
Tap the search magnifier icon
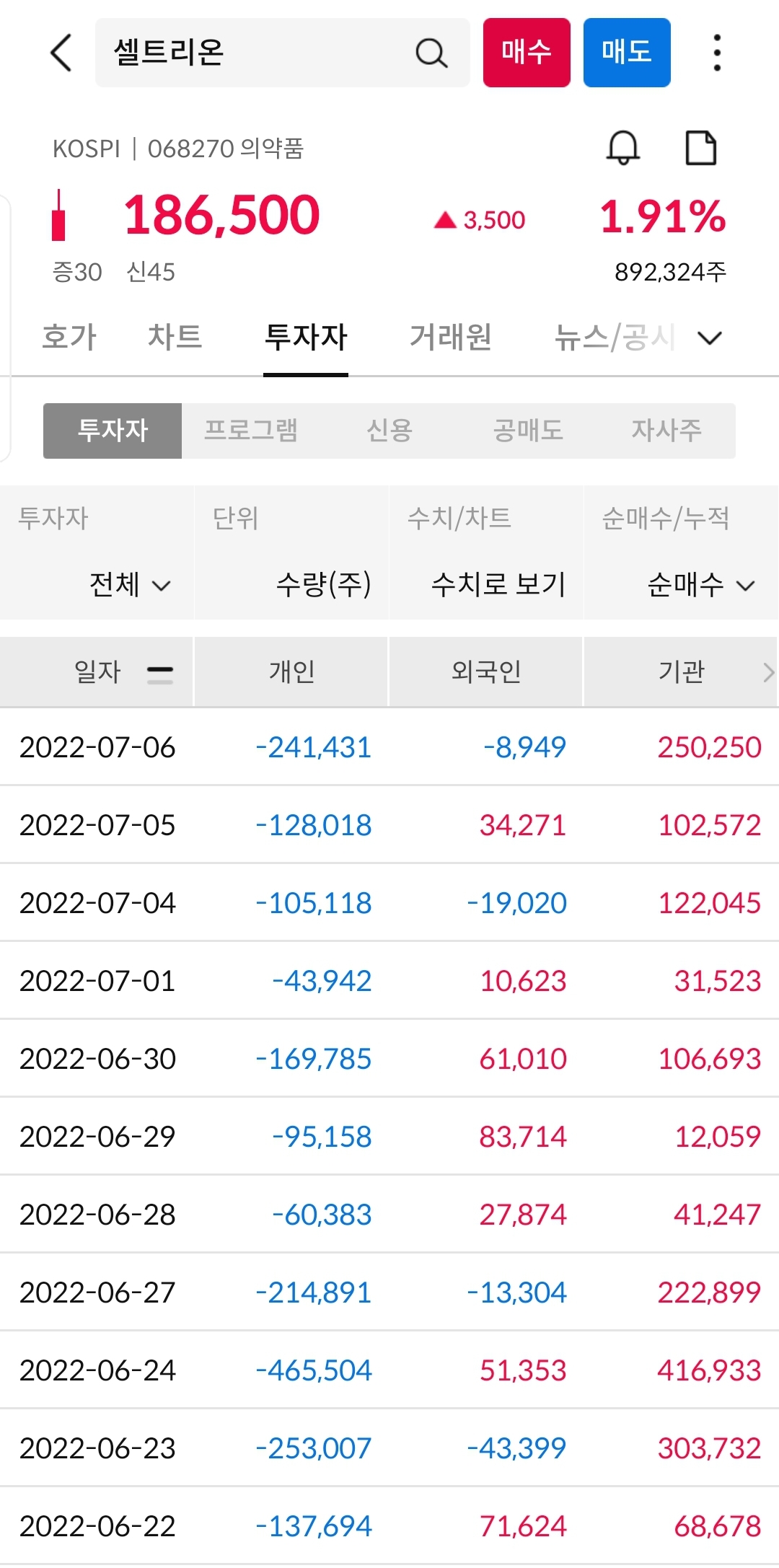(431, 53)
